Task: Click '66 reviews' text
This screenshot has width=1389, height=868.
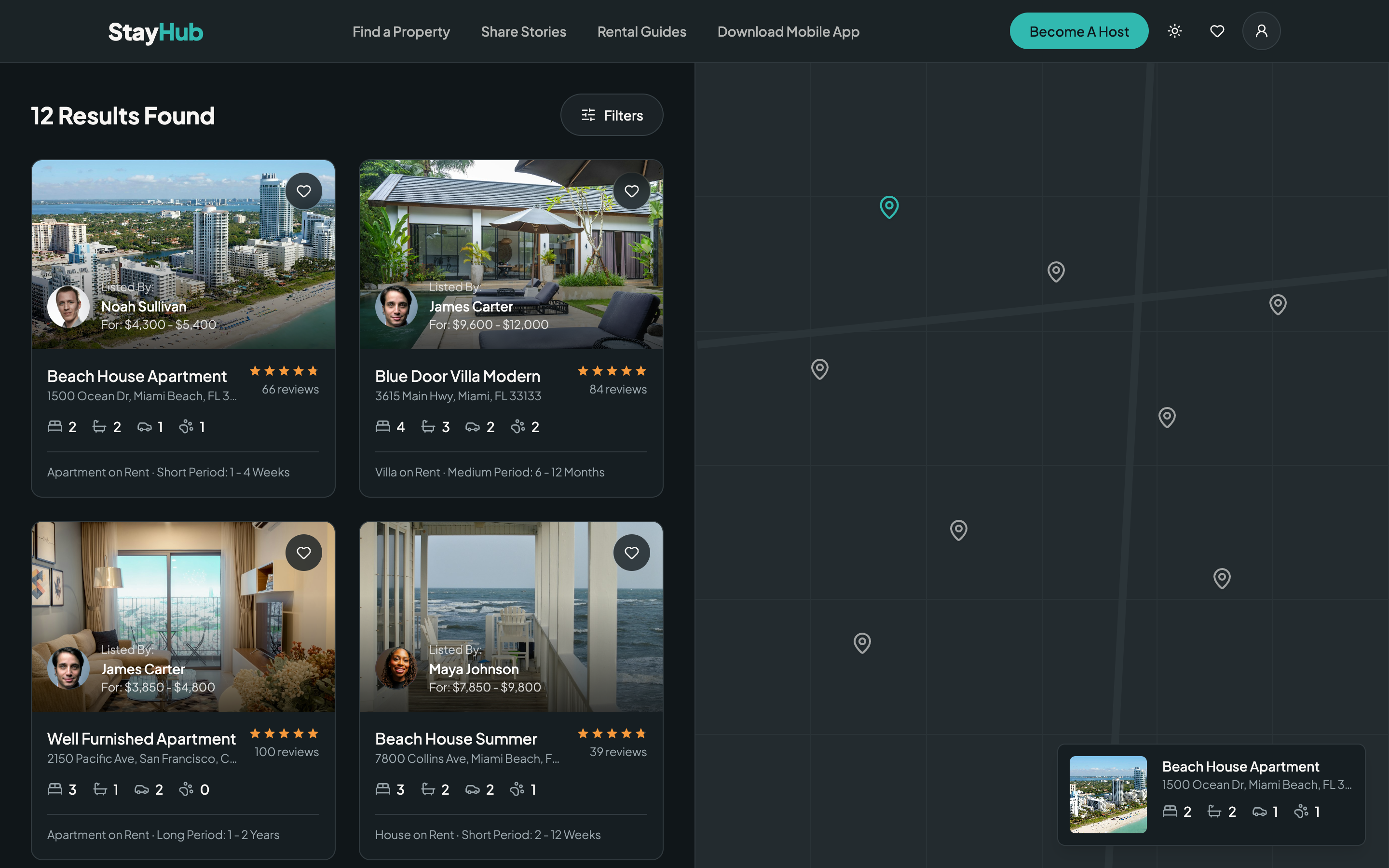Action: 290,389
